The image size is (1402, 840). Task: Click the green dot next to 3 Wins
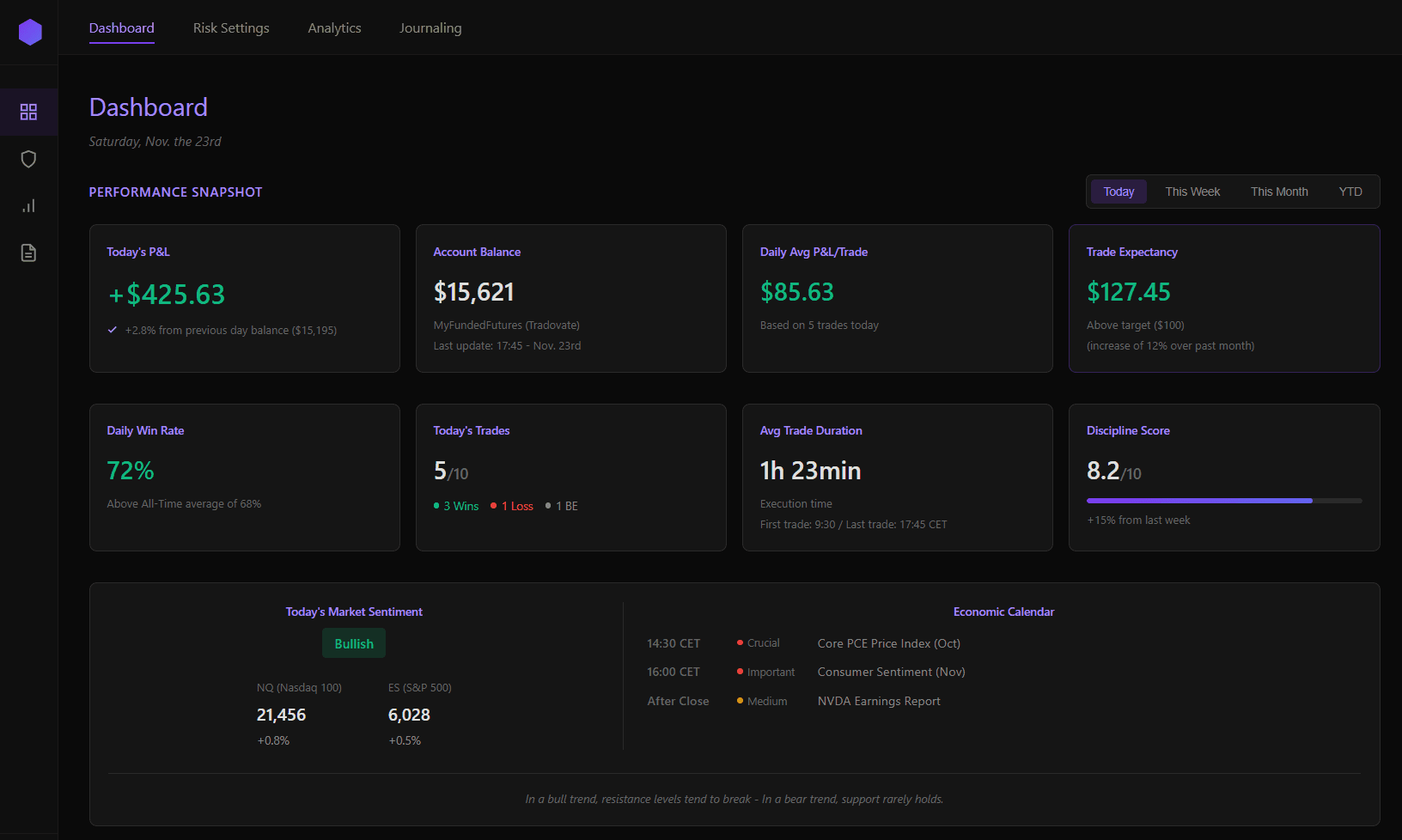pos(438,506)
